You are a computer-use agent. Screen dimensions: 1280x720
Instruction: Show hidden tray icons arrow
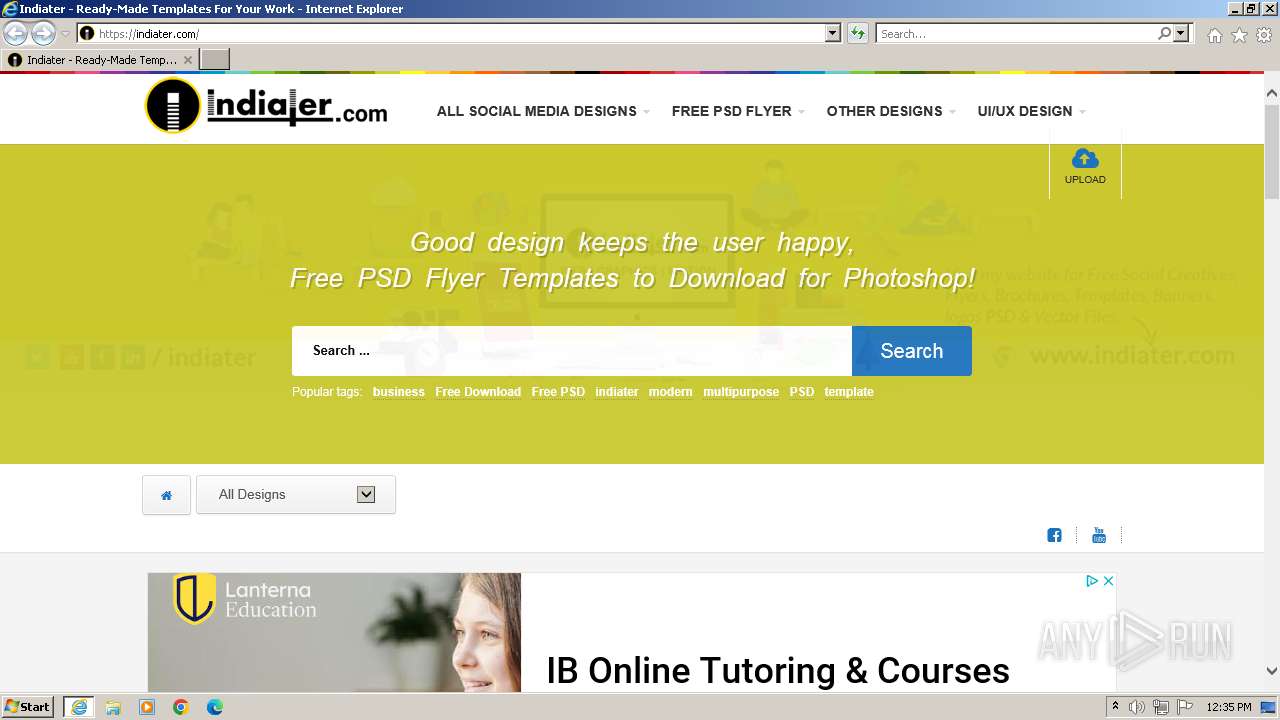1116,707
